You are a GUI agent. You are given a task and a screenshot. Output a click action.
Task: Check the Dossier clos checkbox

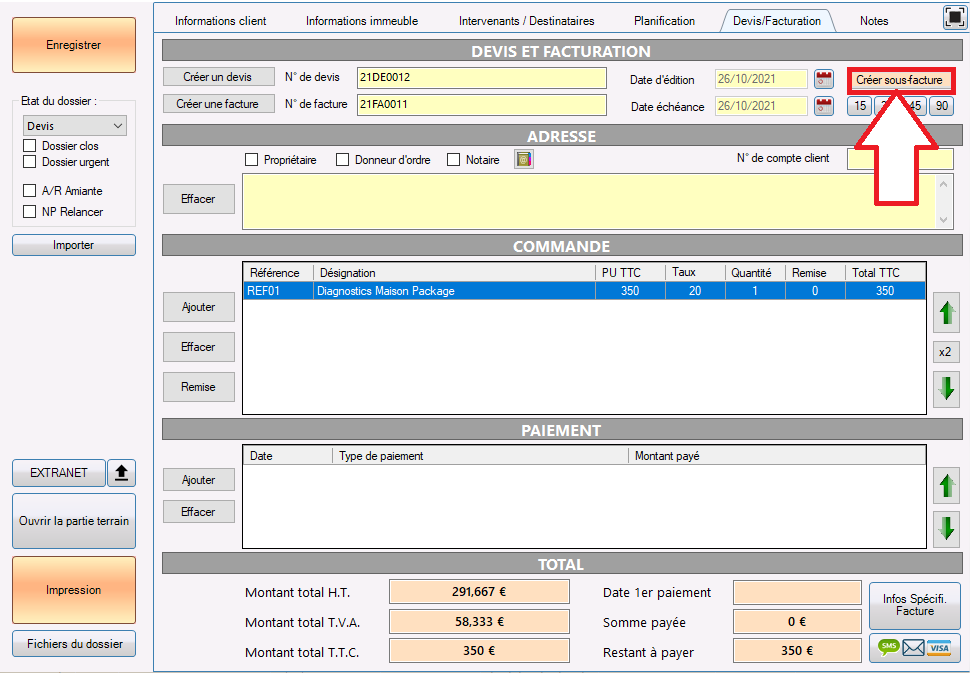click(x=29, y=146)
